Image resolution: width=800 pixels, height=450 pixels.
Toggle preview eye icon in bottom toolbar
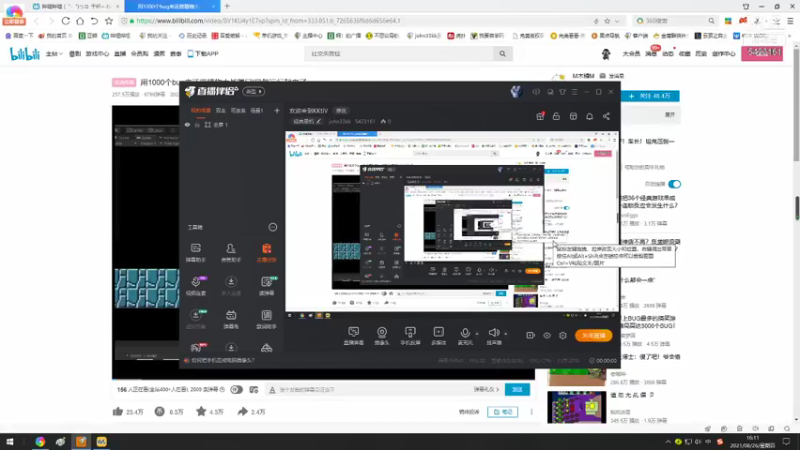point(546,335)
